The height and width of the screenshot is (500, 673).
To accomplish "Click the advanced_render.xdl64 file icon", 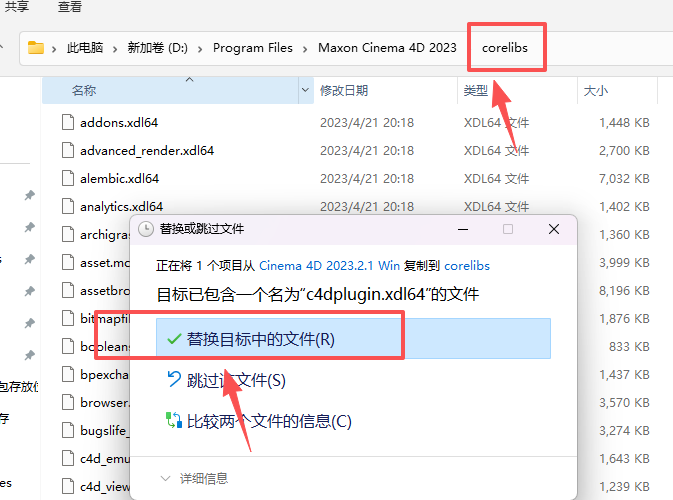I will pyautogui.click(x=68, y=150).
